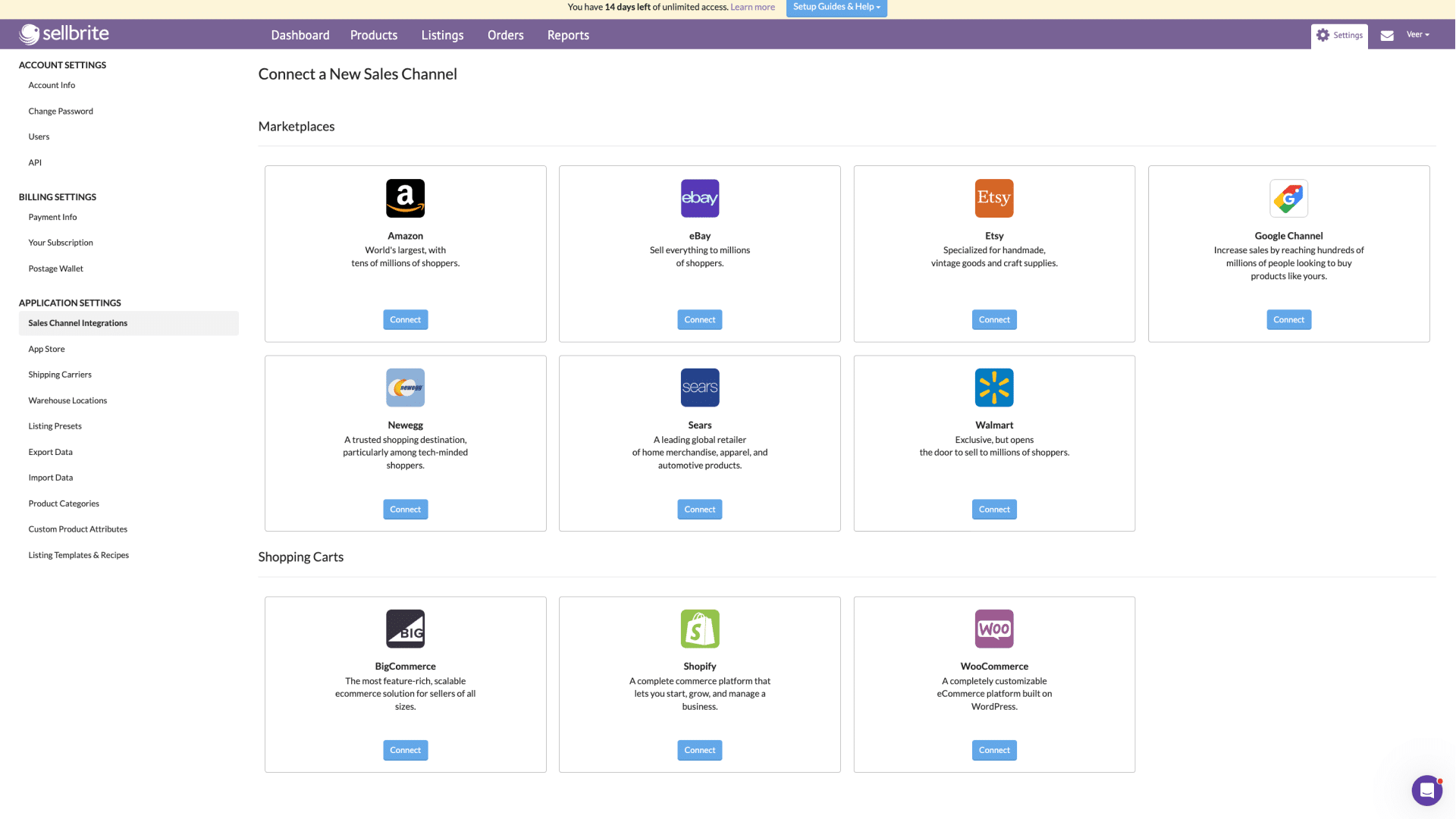Connect the eBay marketplace
This screenshot has width=1456, height=819.
pyautogui.click(x=699, y=320)
